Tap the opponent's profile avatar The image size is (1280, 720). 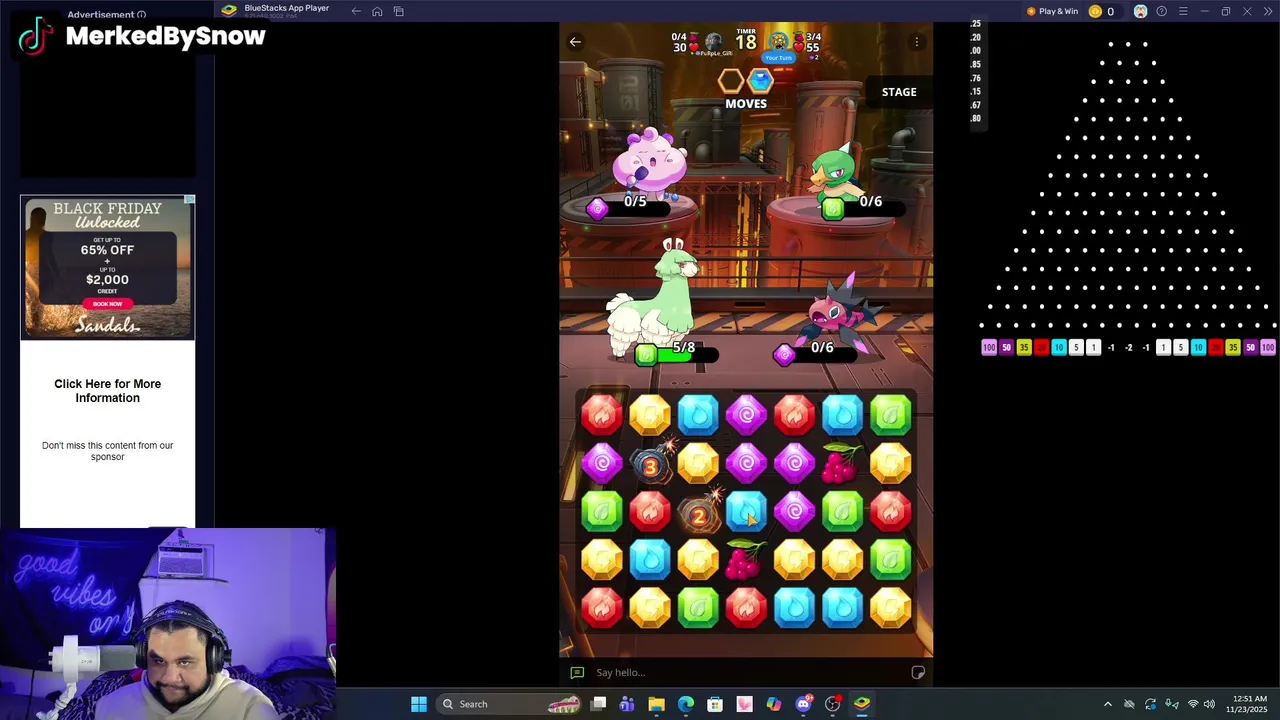point(713,42)
